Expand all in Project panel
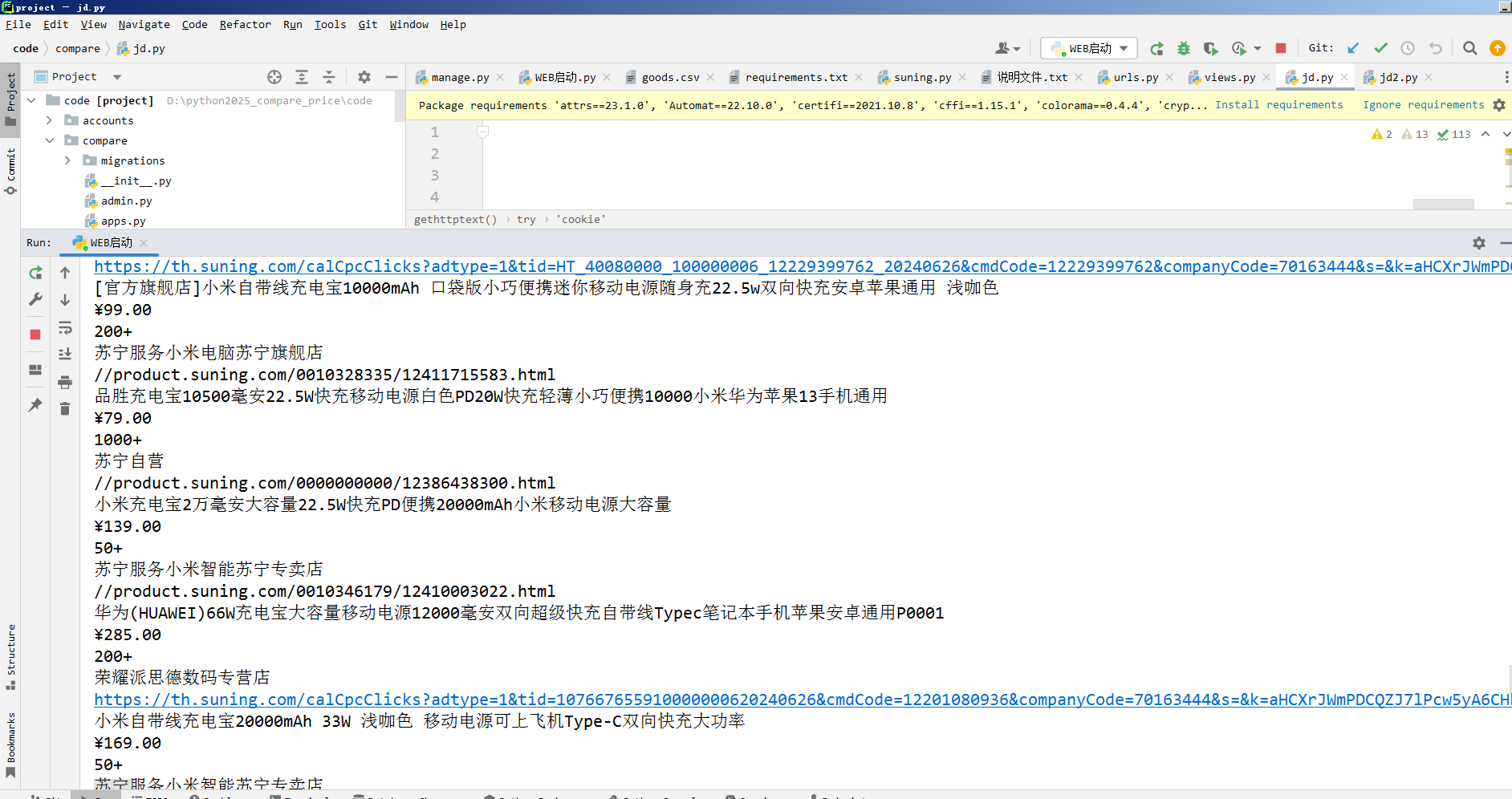 302,77
